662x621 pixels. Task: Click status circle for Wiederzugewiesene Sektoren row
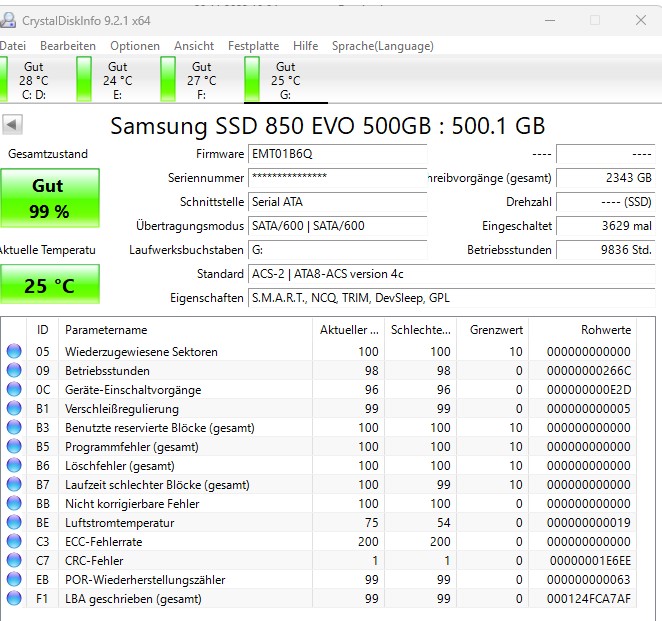coord(14,351)
